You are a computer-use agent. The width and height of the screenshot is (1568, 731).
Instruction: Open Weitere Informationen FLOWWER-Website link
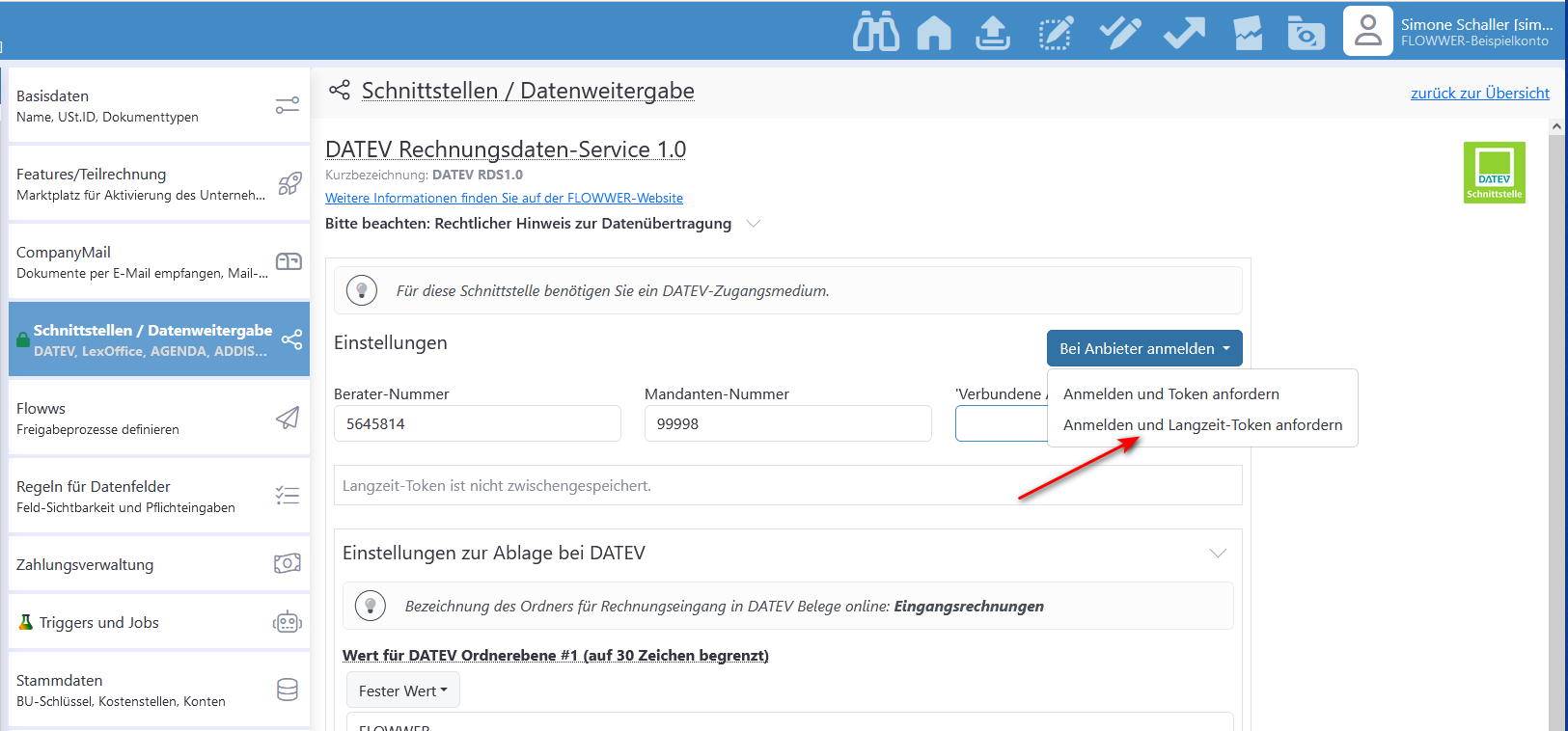click(x=504, y=198)
